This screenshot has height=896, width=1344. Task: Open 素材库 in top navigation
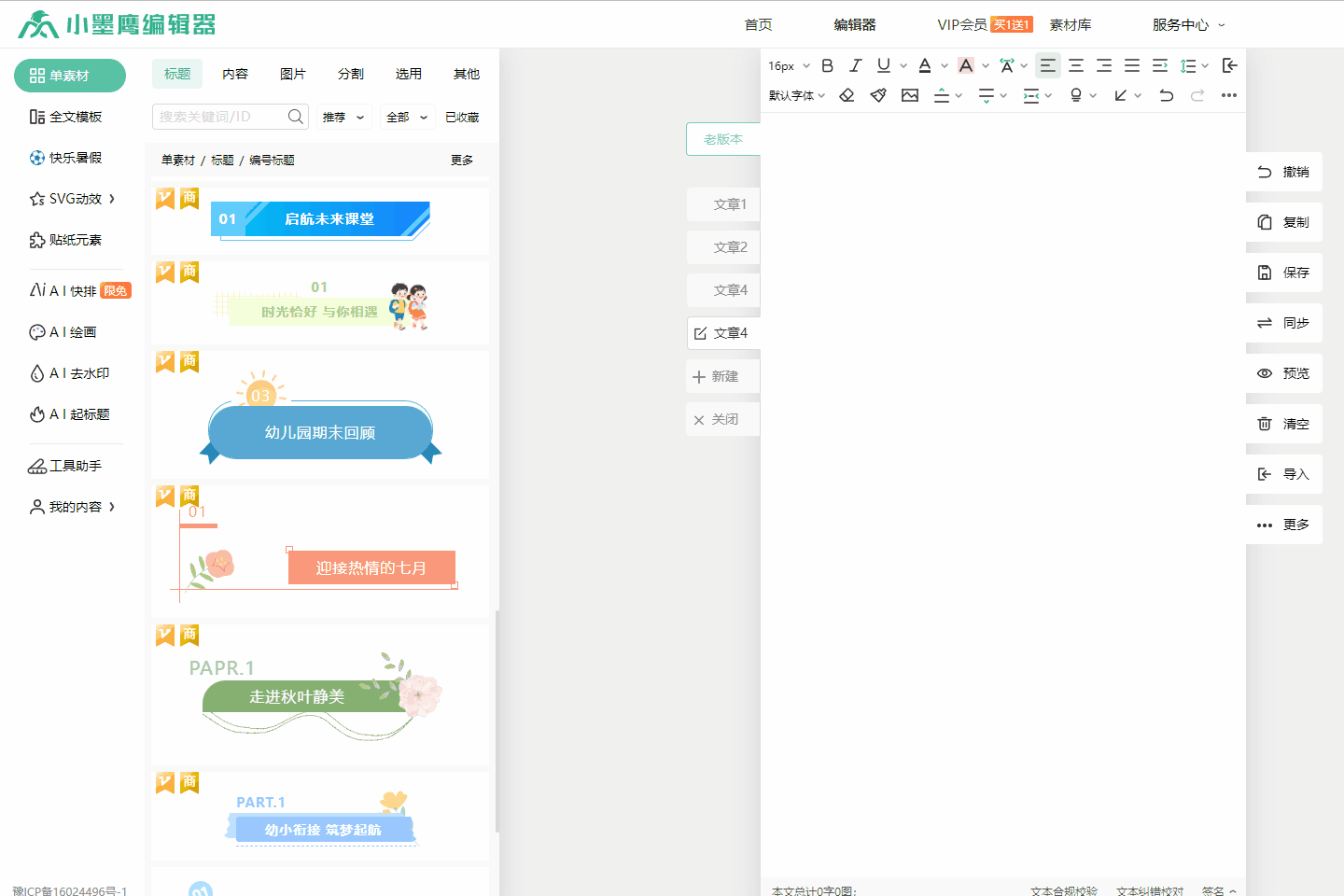click(1071, 25)
